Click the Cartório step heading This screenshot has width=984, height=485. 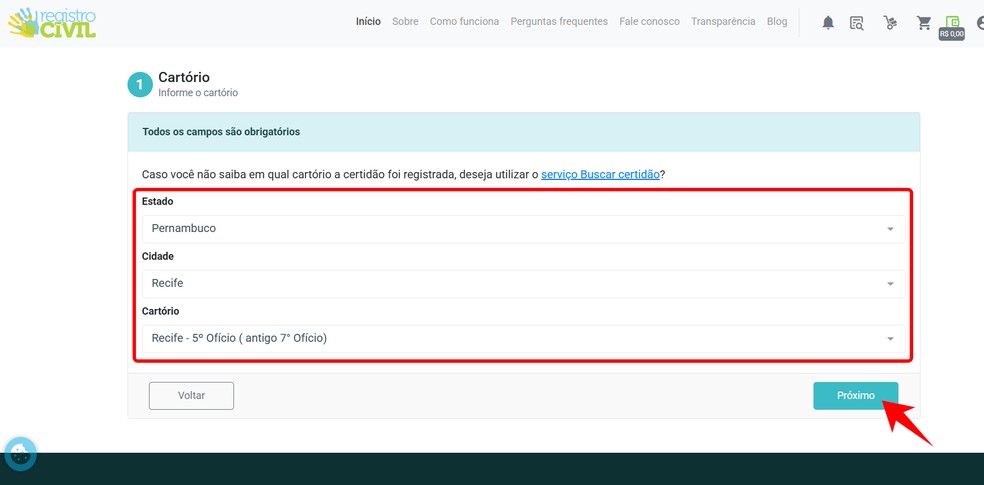coord(184,77)
